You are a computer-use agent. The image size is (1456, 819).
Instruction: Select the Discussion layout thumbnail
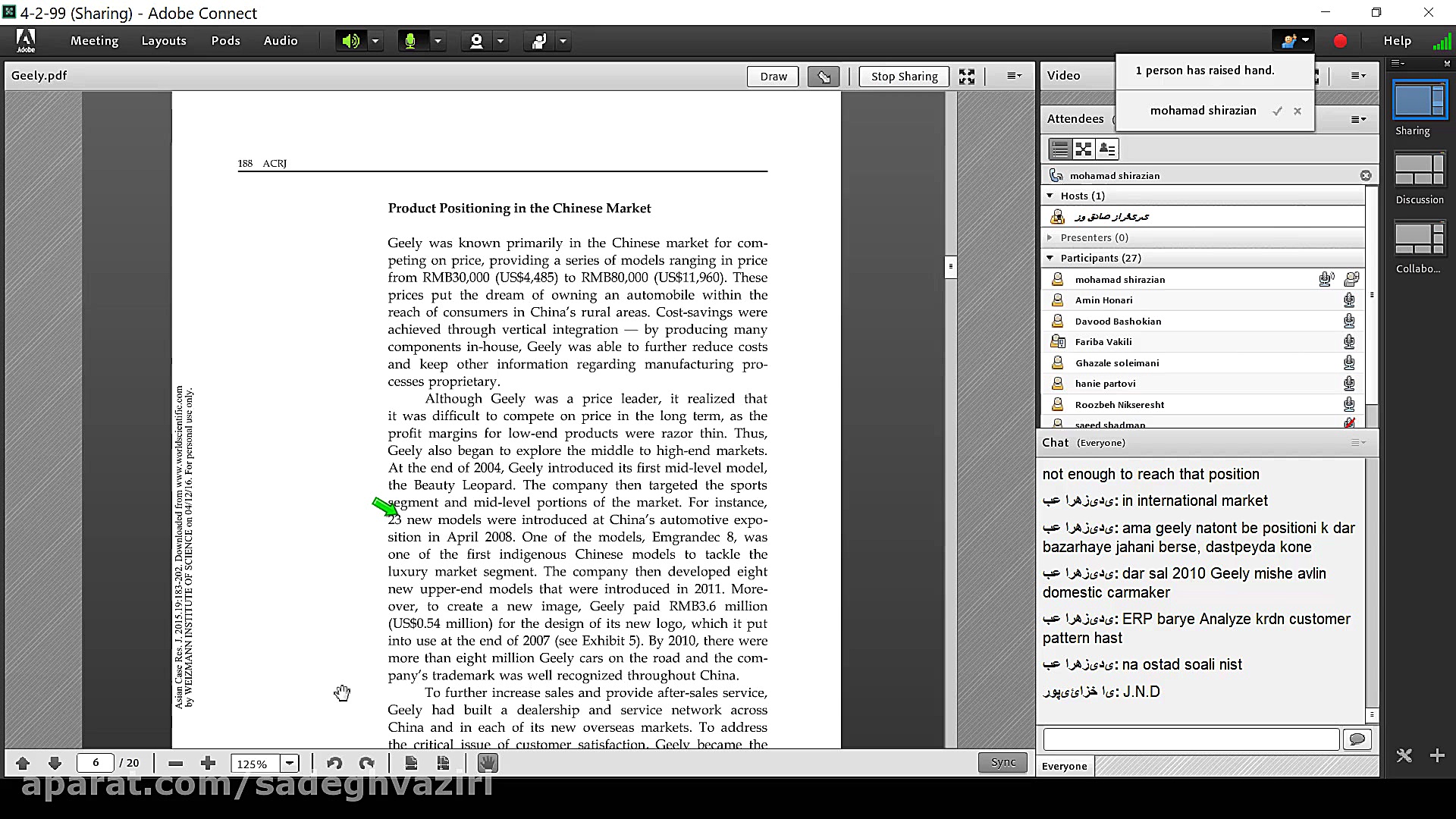(x=1420, y=170)
